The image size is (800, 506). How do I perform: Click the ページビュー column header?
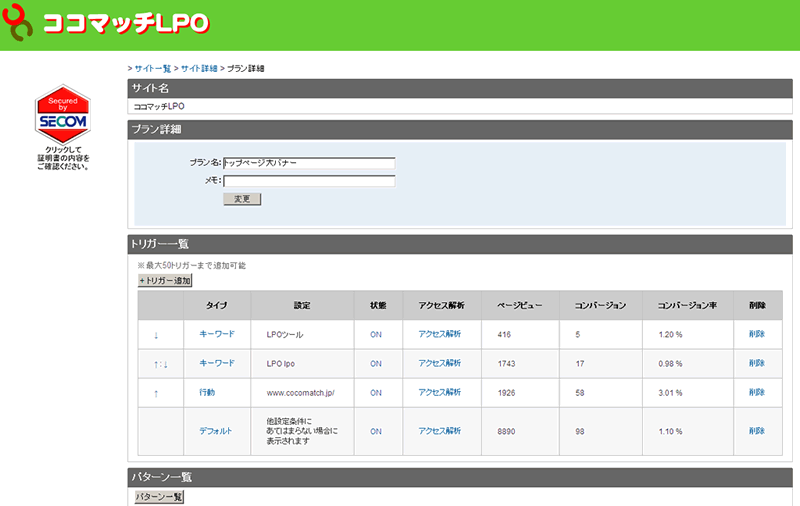(520, 306)
